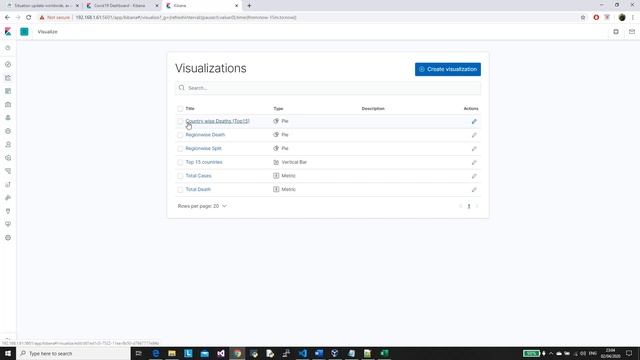Check the Total Death row checkbox
The image size is (640, 360).
pos(180,189)
